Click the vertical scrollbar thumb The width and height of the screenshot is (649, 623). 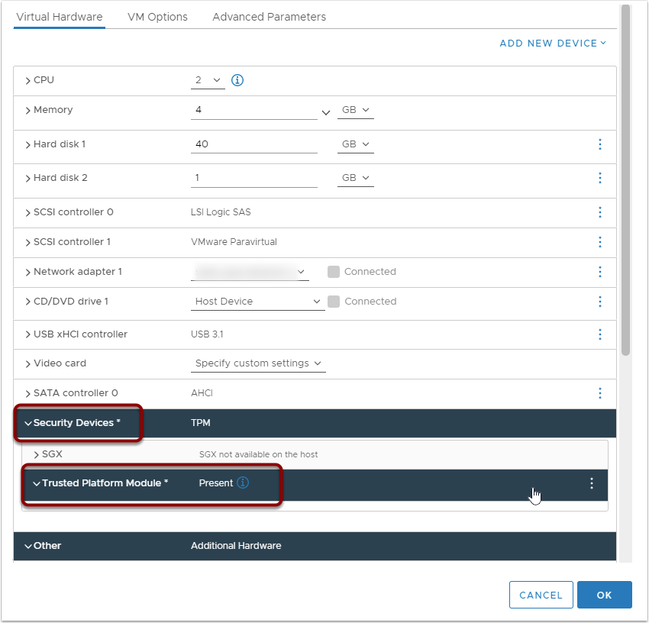click(x=626, y=180)
